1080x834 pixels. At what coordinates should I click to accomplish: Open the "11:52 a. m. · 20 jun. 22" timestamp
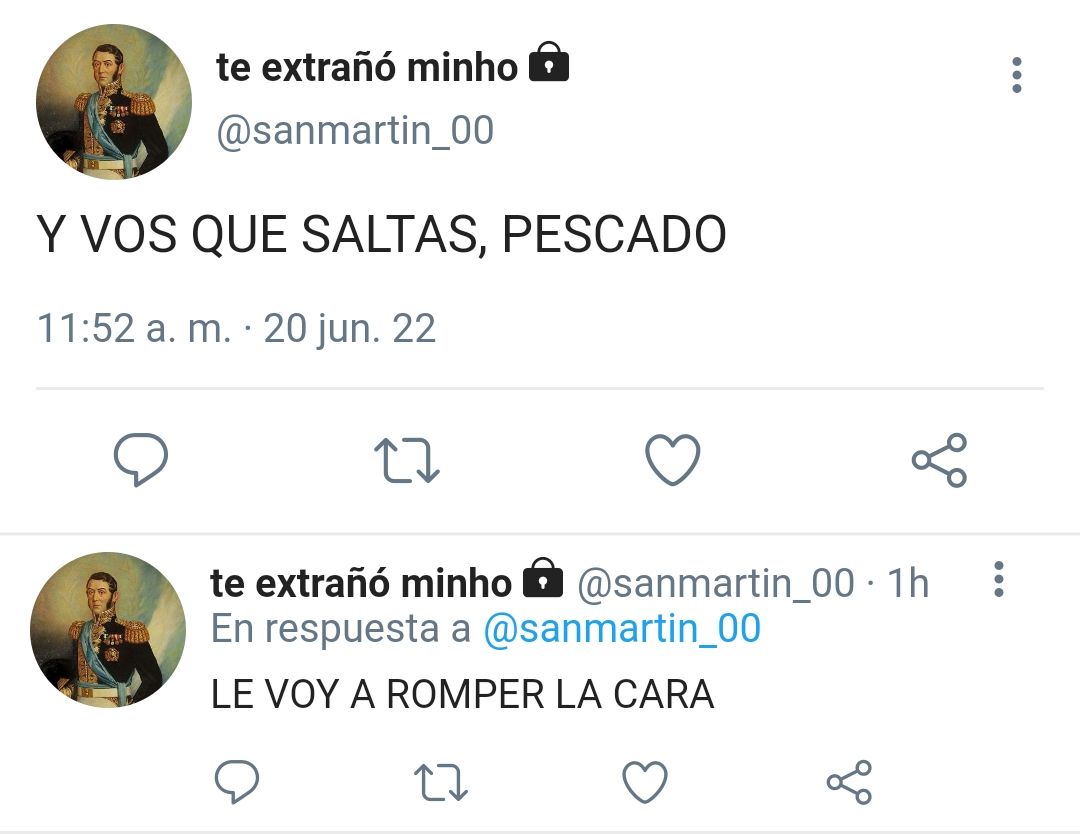coord(236,328)
